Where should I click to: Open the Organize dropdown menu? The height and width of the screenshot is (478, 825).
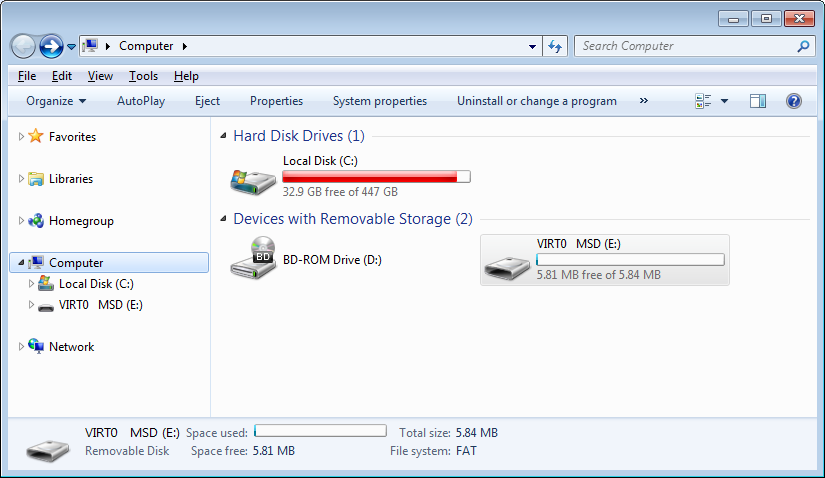coord(56,101)
